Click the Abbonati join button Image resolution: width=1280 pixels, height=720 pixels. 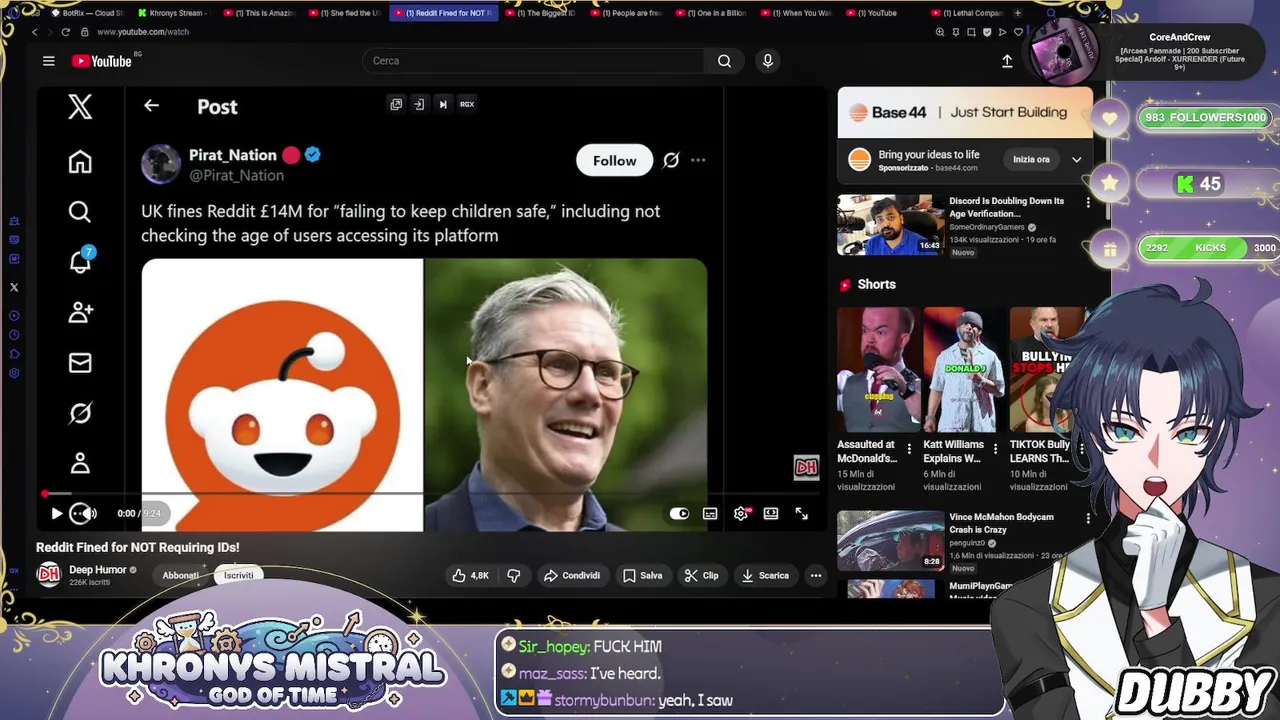[181, 575]
